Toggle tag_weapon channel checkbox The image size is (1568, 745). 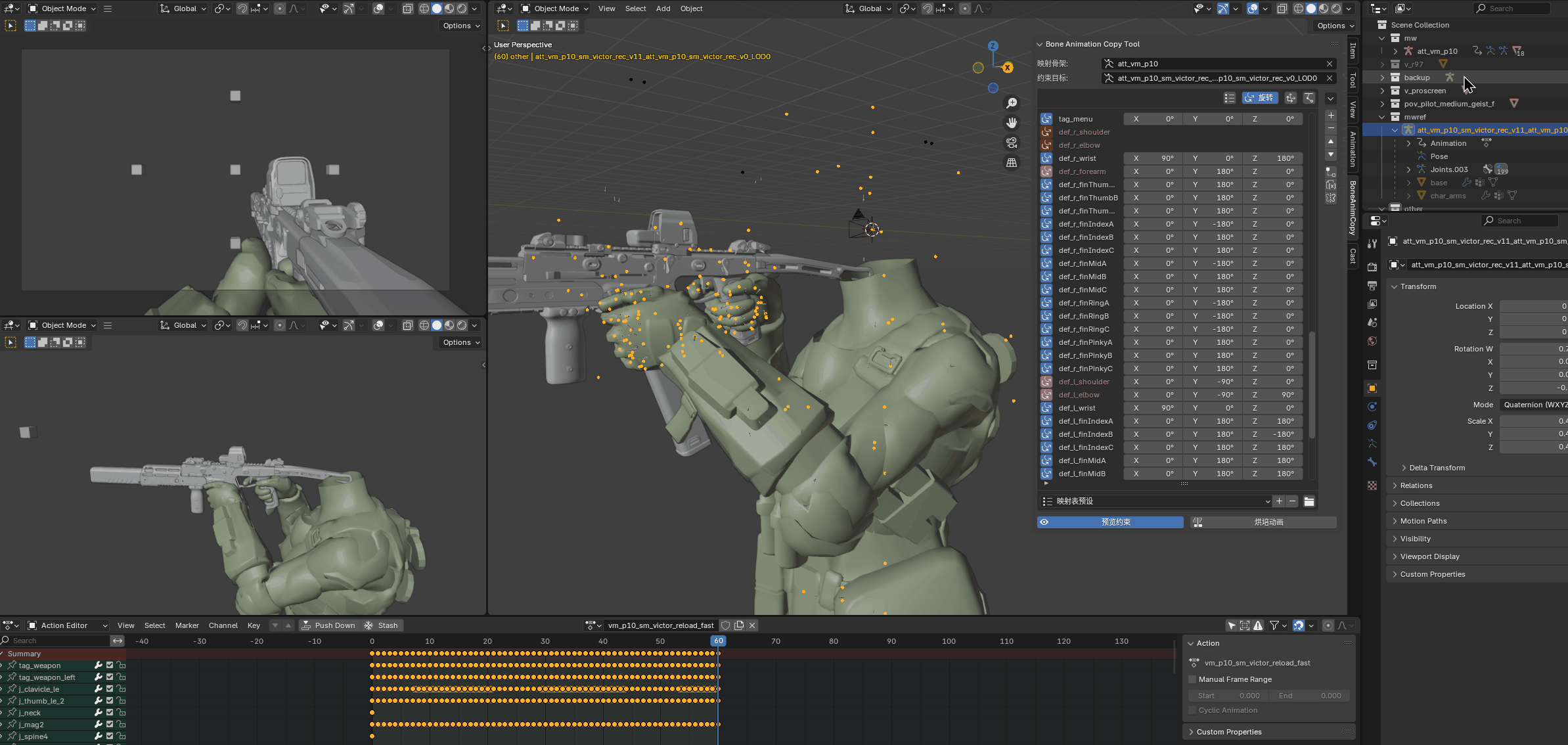[110, 666]
